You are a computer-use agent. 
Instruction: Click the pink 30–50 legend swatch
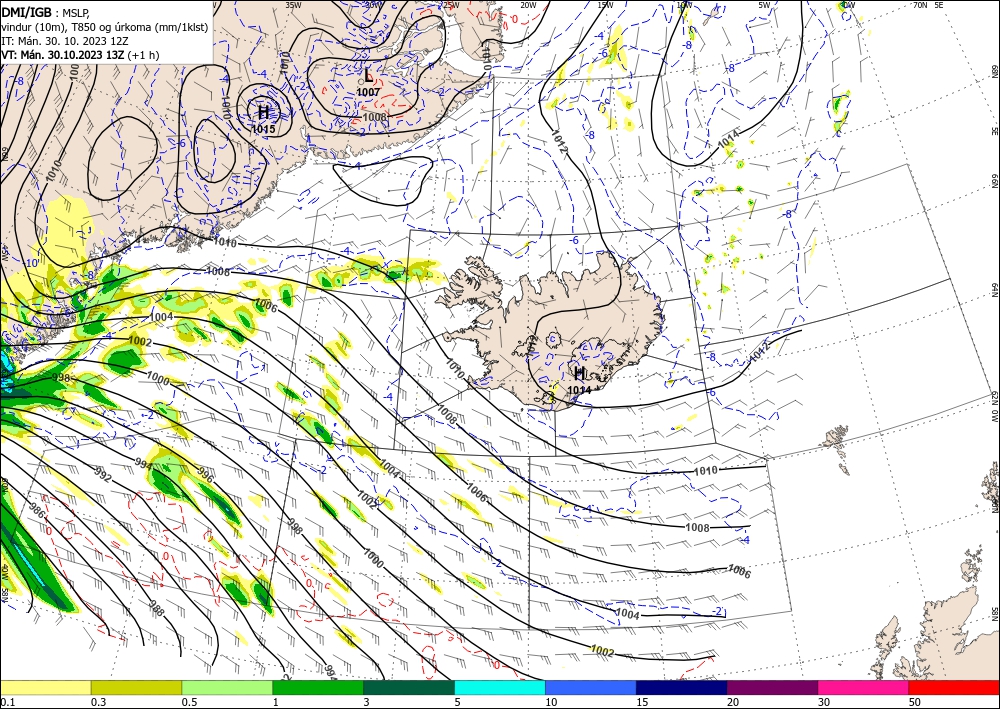(864, 687)
